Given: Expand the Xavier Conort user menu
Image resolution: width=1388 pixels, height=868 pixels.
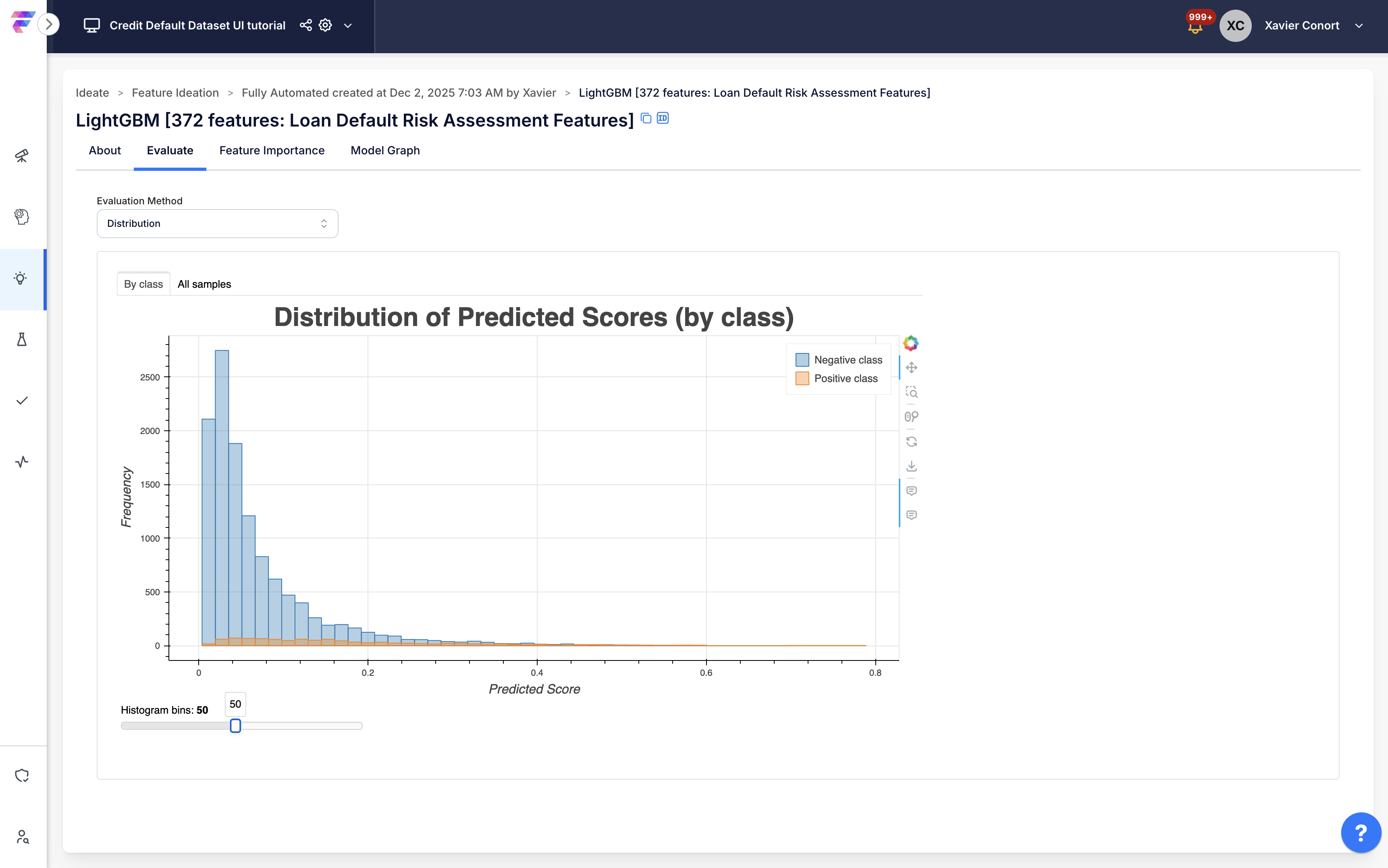Looking at the screenshot, I should [x=1359, y=26].
